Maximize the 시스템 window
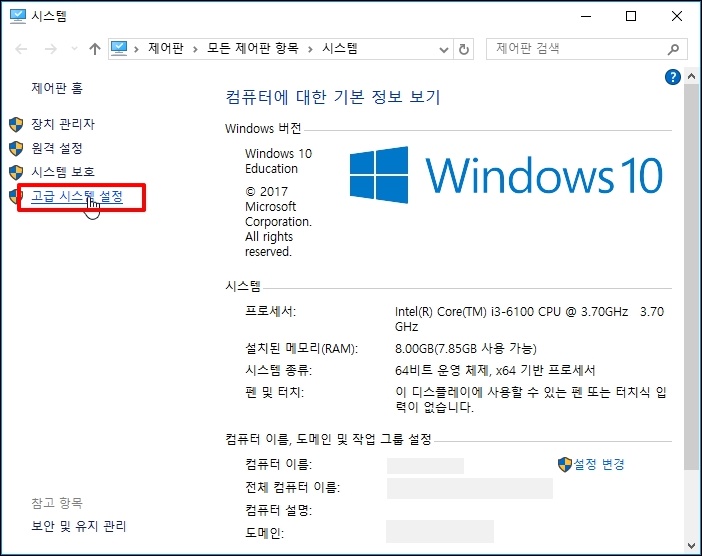The height and width of the screenshot is (556, 702). point(631,17)
